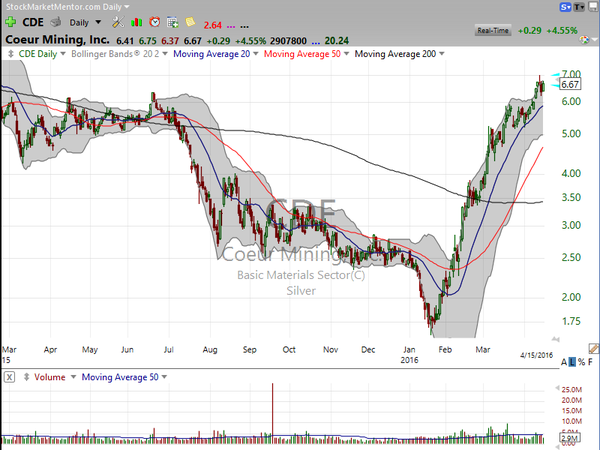Click the 7.00 price axis label
Viewport: 600px width, 450px height.
click(x=571, y=74)
